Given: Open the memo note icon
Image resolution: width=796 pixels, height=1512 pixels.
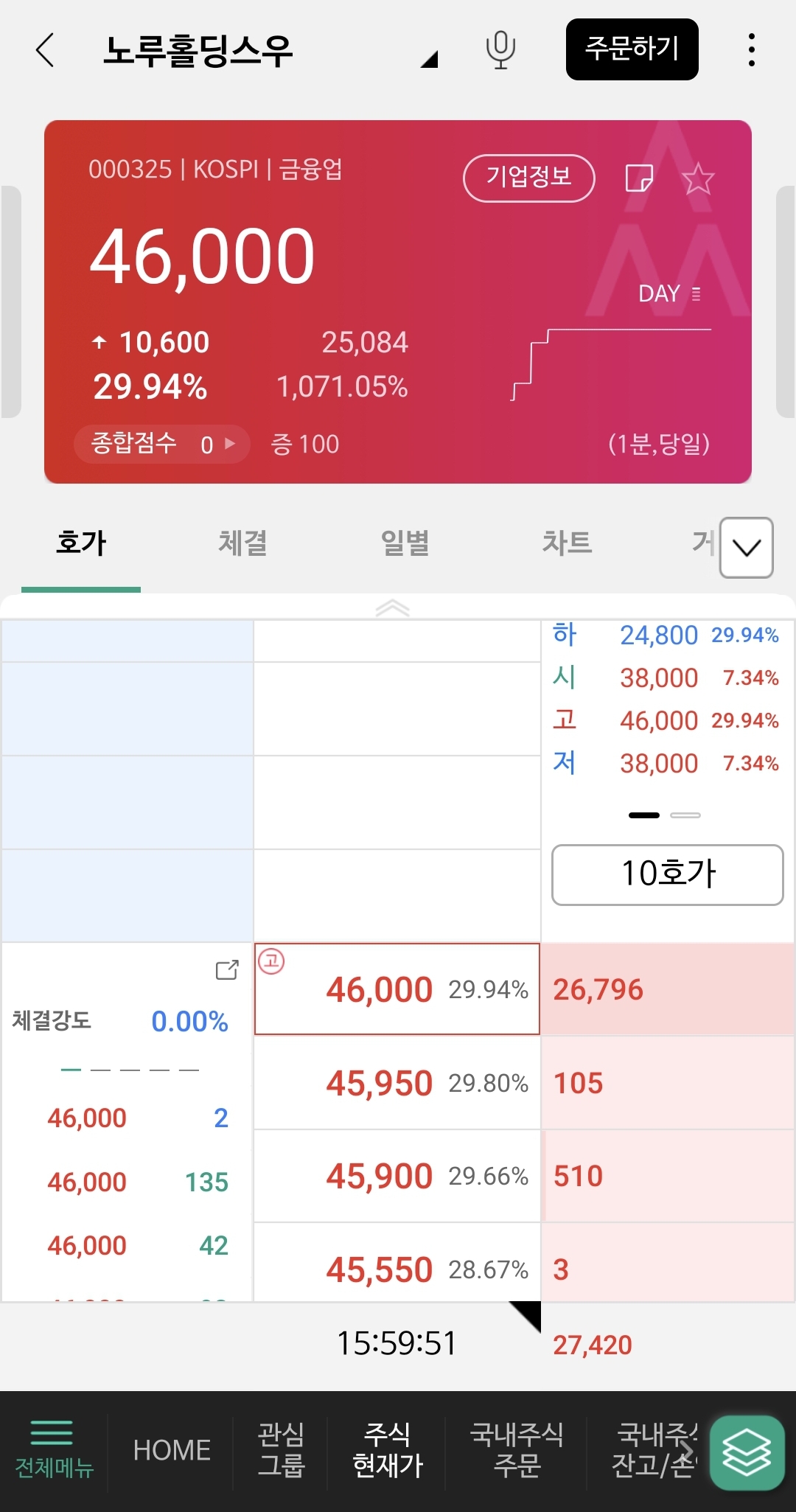Looking at the screenshot, I should coord(638,178).
